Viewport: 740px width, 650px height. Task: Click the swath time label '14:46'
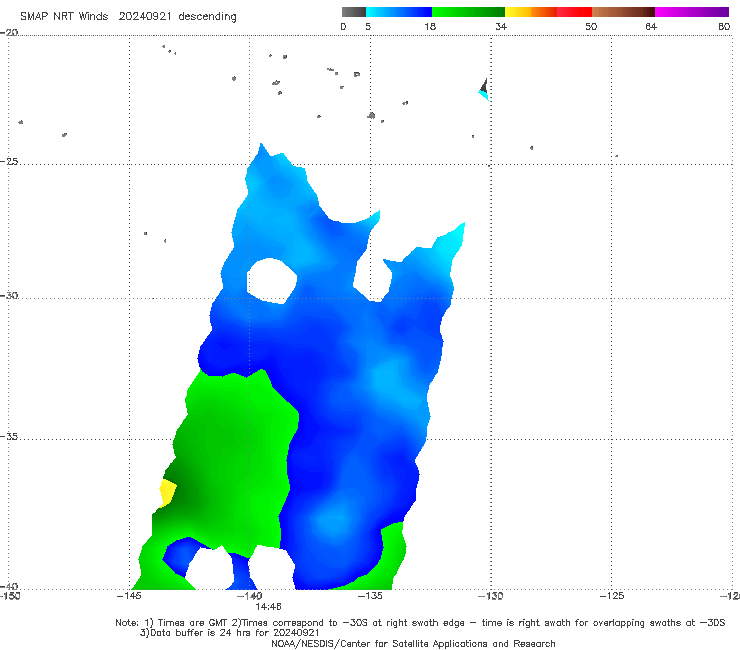tap(269, 607)
